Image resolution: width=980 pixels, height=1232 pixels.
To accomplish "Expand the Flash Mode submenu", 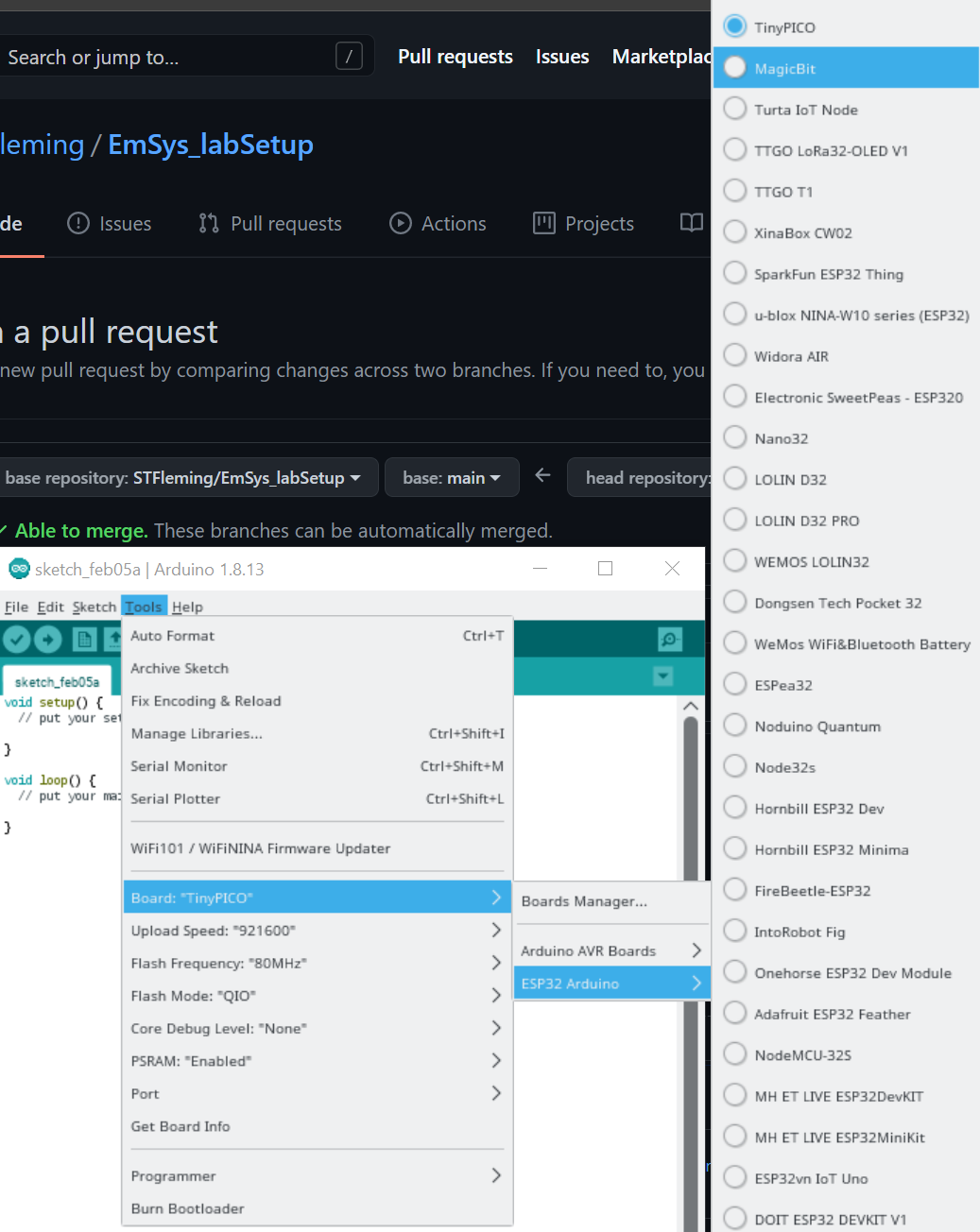I will tap(318, 996).
